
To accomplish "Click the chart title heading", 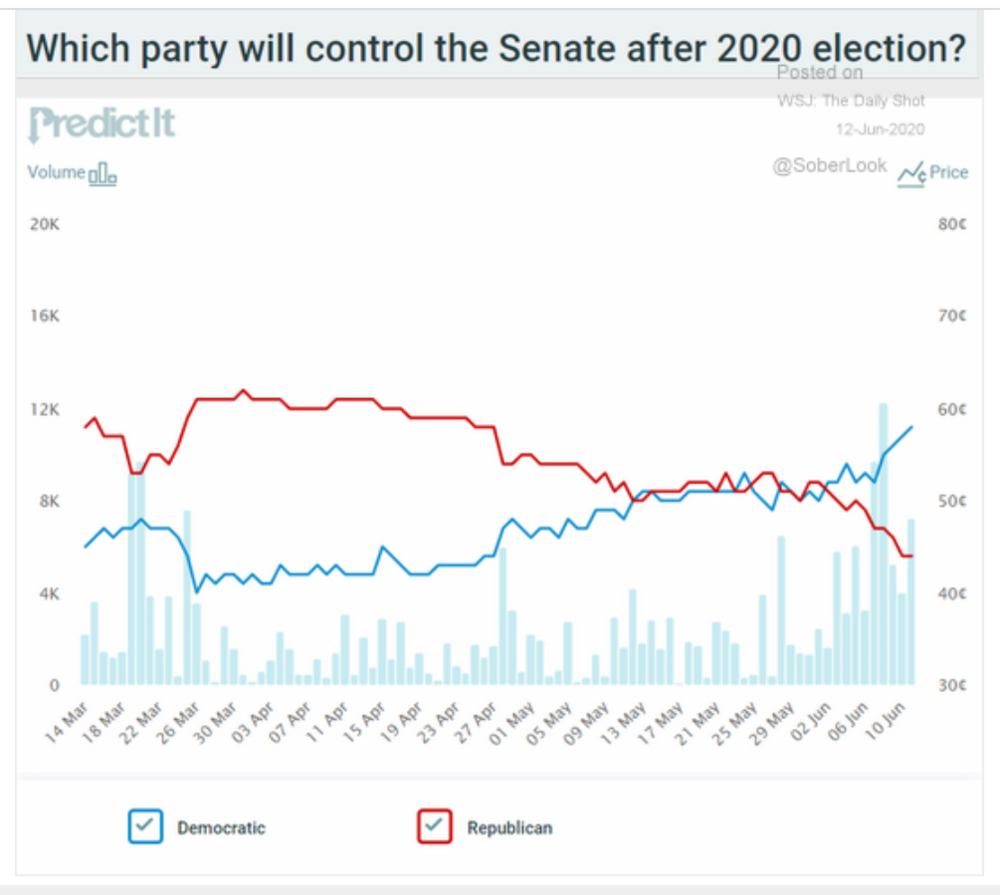I will [496, 48].
